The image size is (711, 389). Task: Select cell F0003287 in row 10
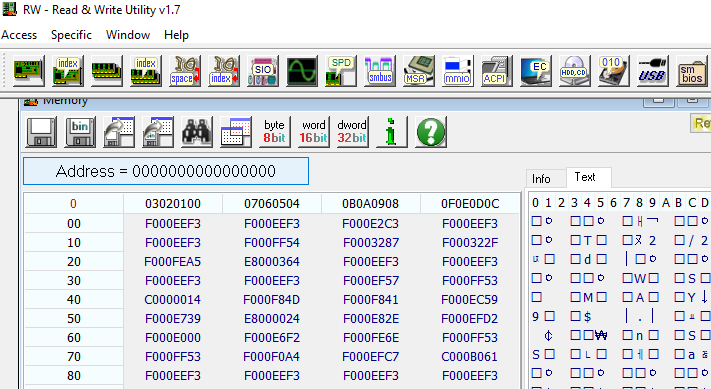coord(370,243)
